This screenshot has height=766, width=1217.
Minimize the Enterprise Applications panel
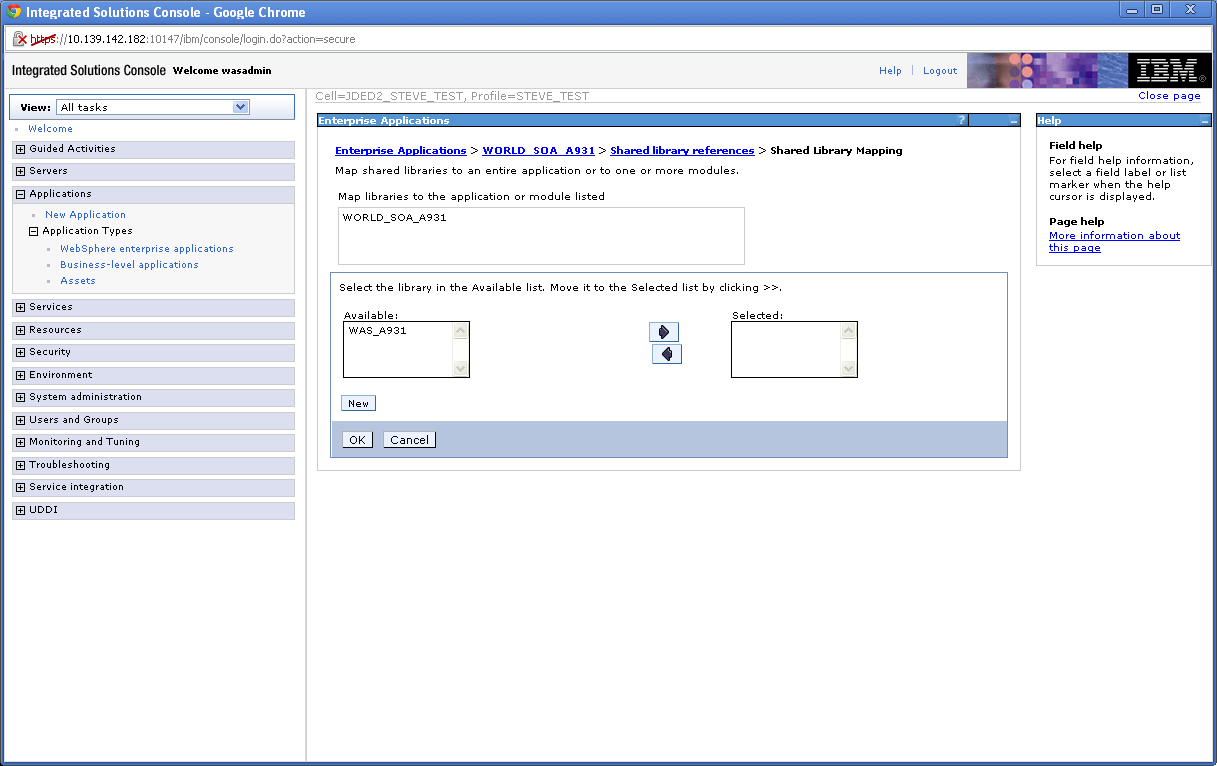coord(1013,121)
